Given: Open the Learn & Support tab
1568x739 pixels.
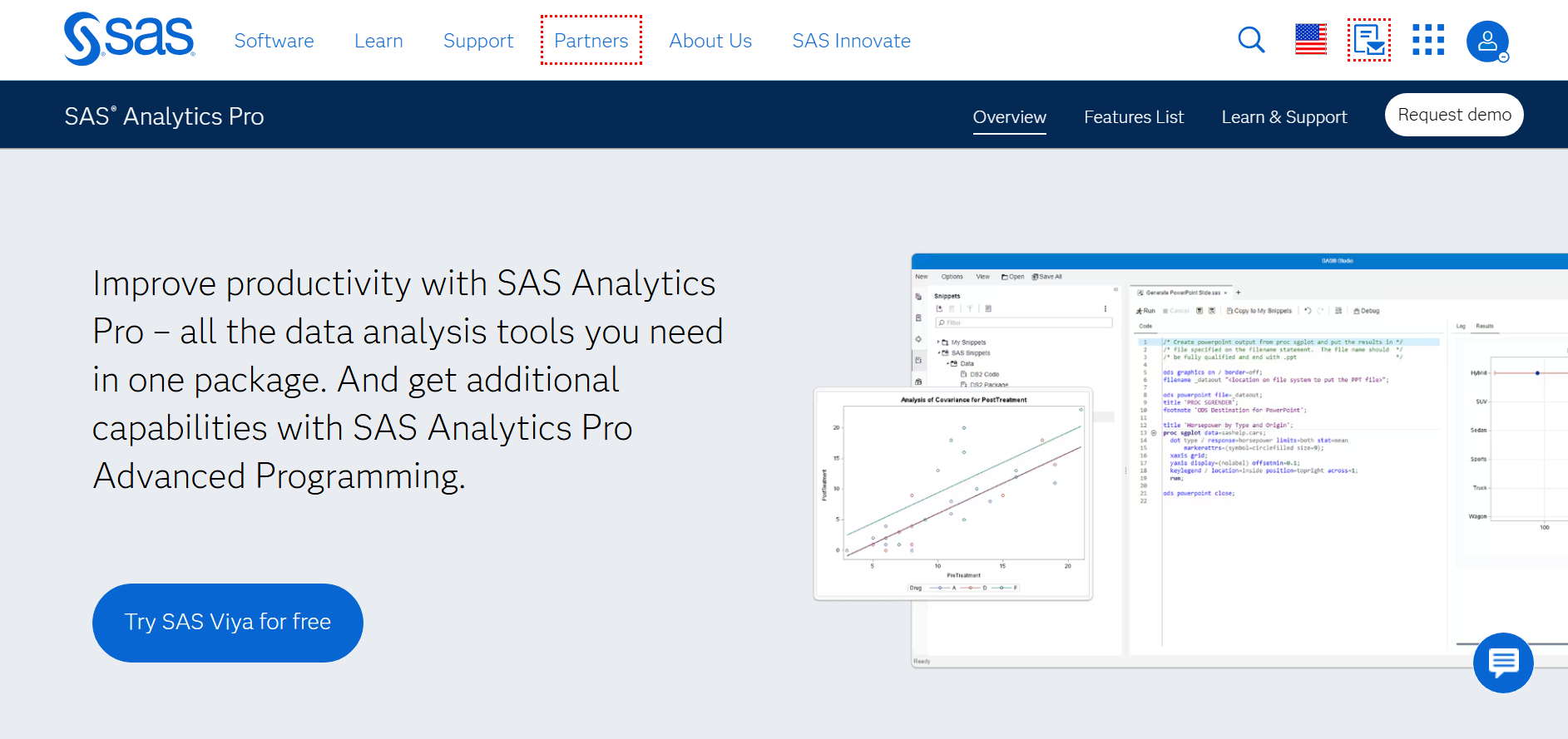Looking at the screenshot, I should pyautogui.click(x=1284, y=117).
